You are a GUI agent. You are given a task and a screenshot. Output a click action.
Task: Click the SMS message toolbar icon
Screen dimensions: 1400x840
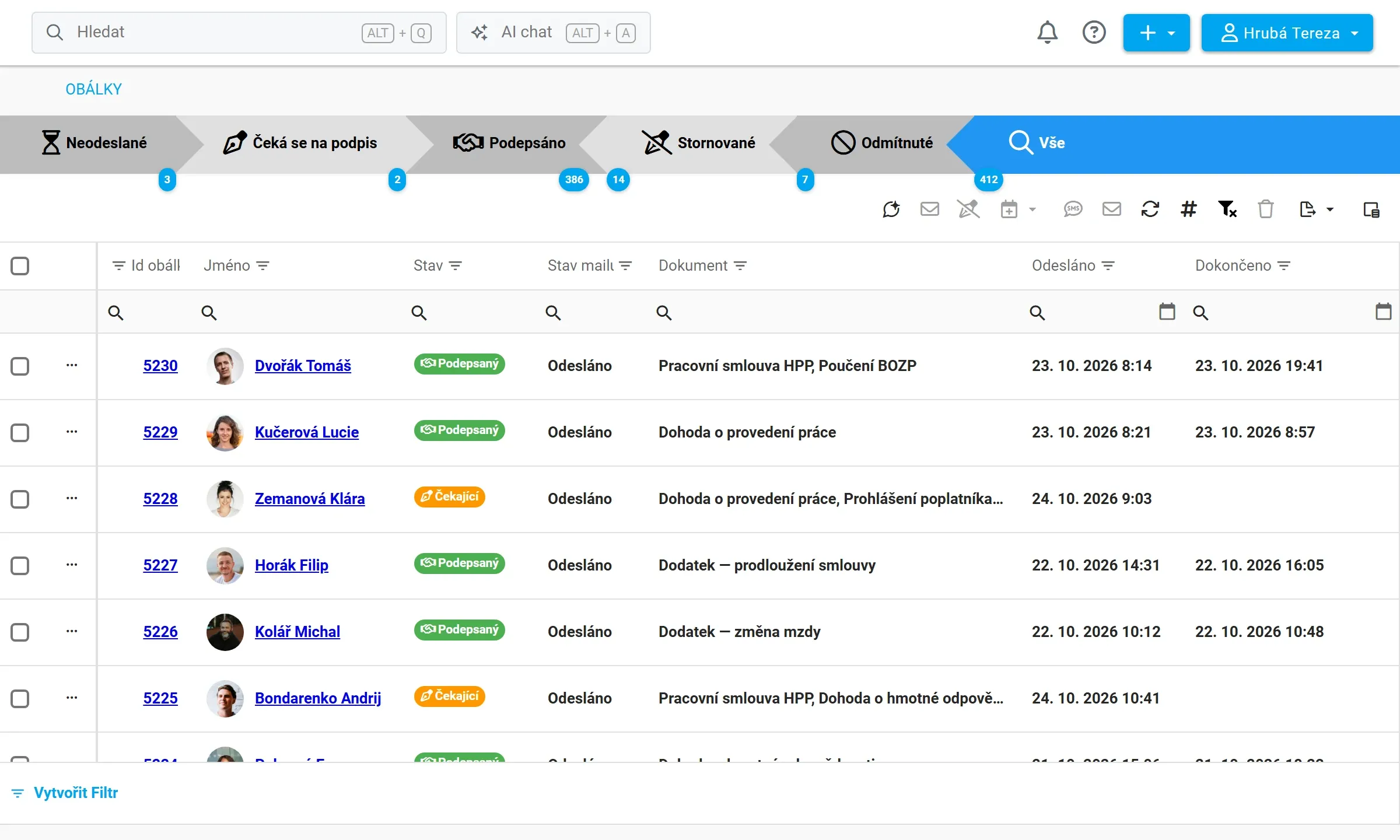(x=1073, y=209)
